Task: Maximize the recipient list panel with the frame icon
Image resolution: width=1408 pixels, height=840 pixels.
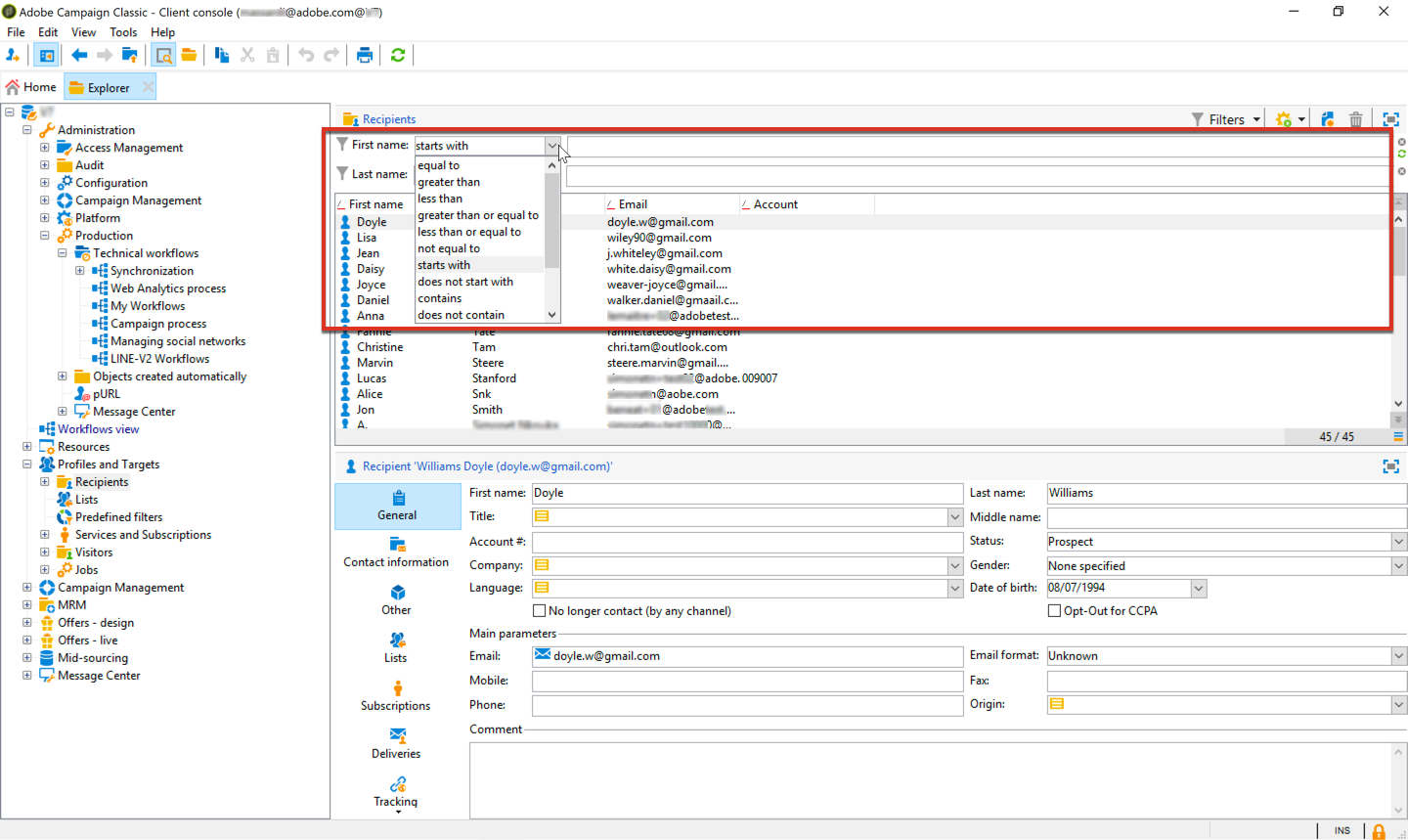Action: point(1391,119)
